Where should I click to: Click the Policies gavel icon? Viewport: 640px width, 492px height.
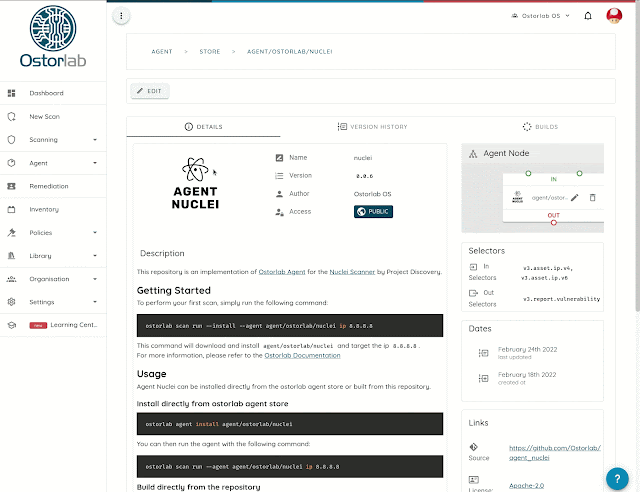11,233
